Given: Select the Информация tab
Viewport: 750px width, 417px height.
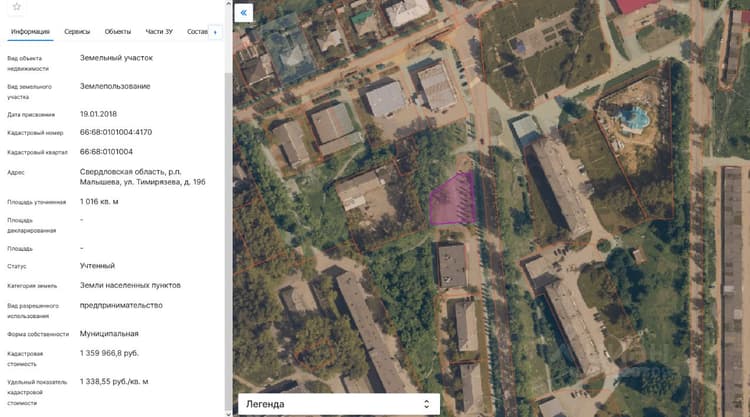Looking at the screenshot, I should point(30,32).
